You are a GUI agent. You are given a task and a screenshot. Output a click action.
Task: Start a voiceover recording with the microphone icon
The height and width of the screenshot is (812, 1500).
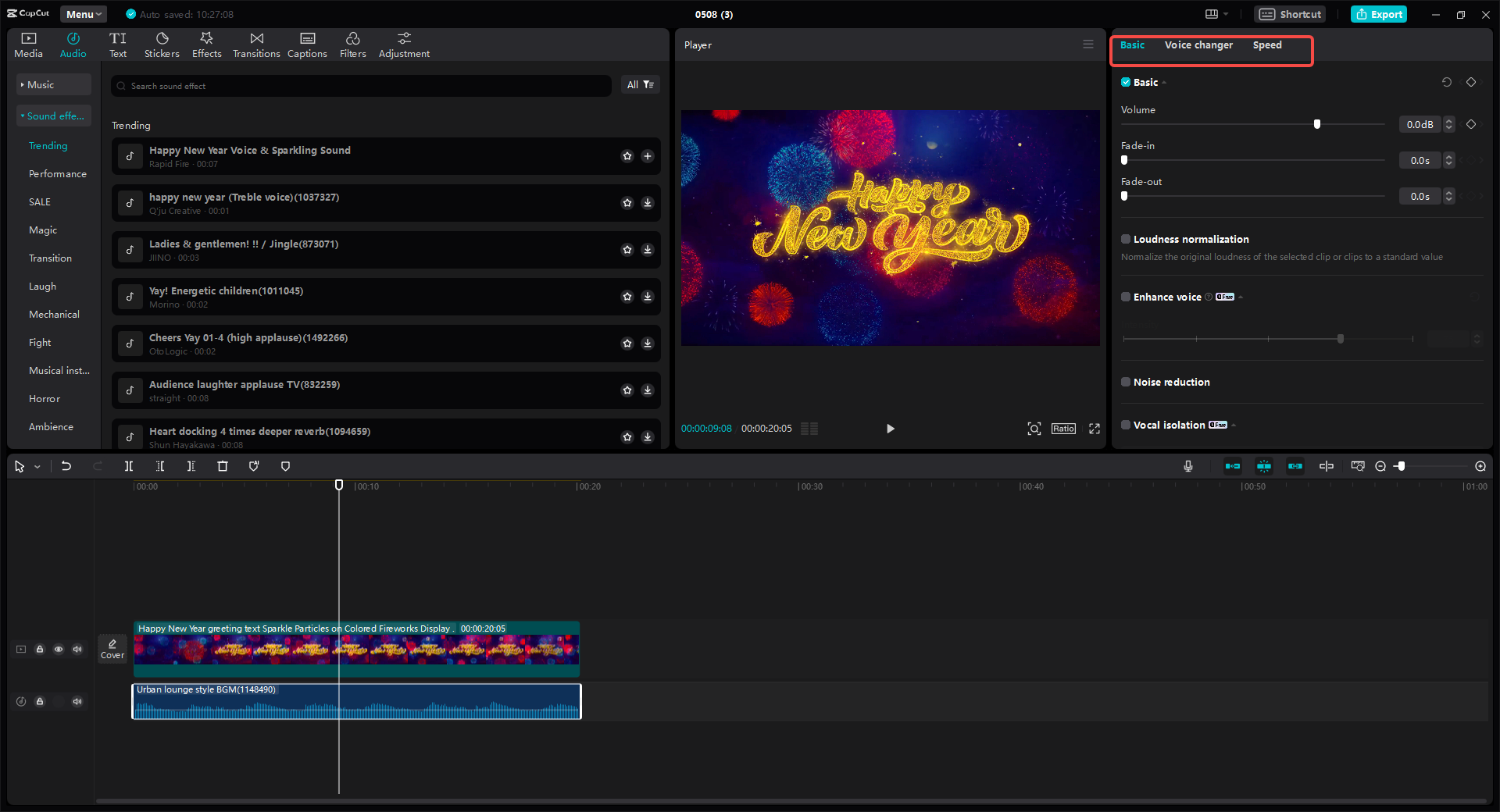pyautogui.click(x=1187, y=466)
